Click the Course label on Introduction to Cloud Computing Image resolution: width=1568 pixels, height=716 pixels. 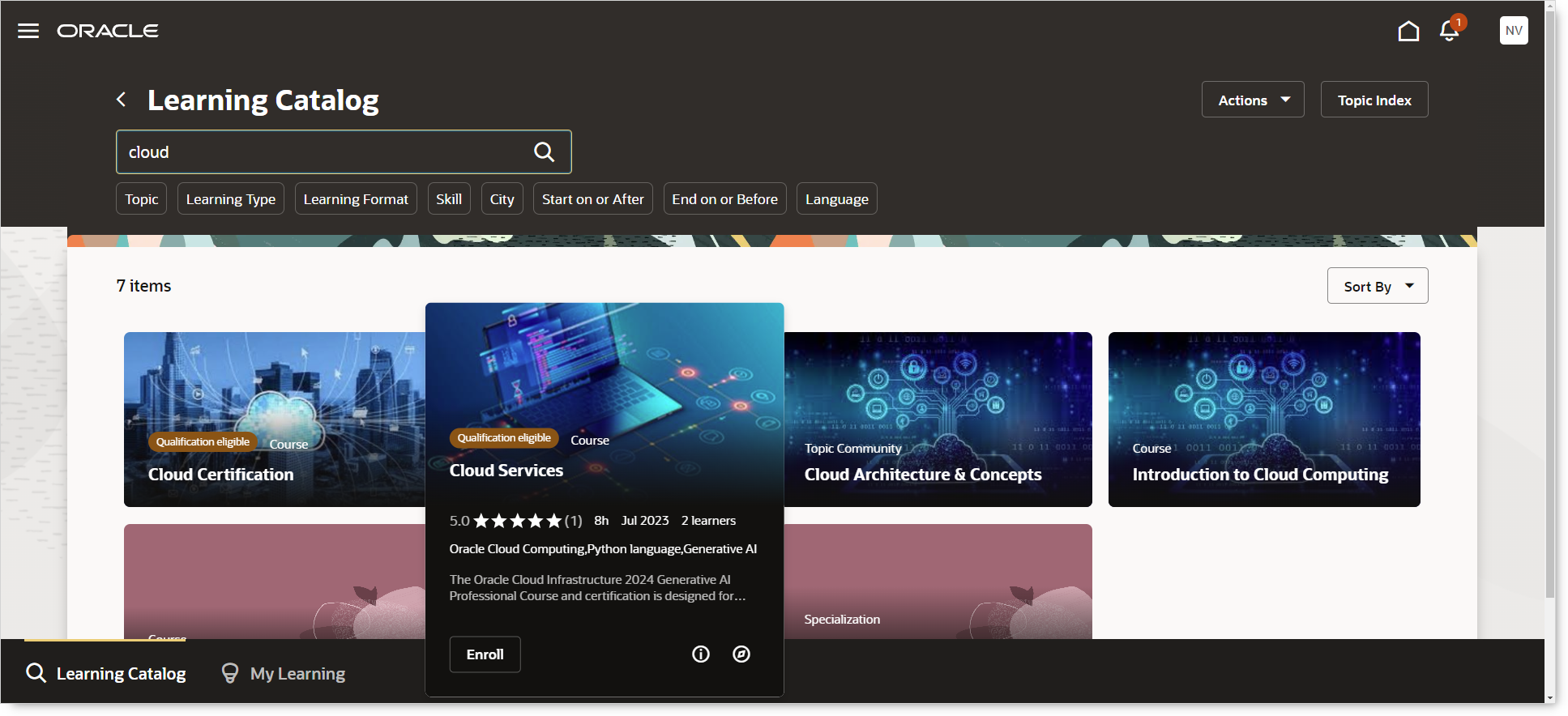coord(1151,449)
